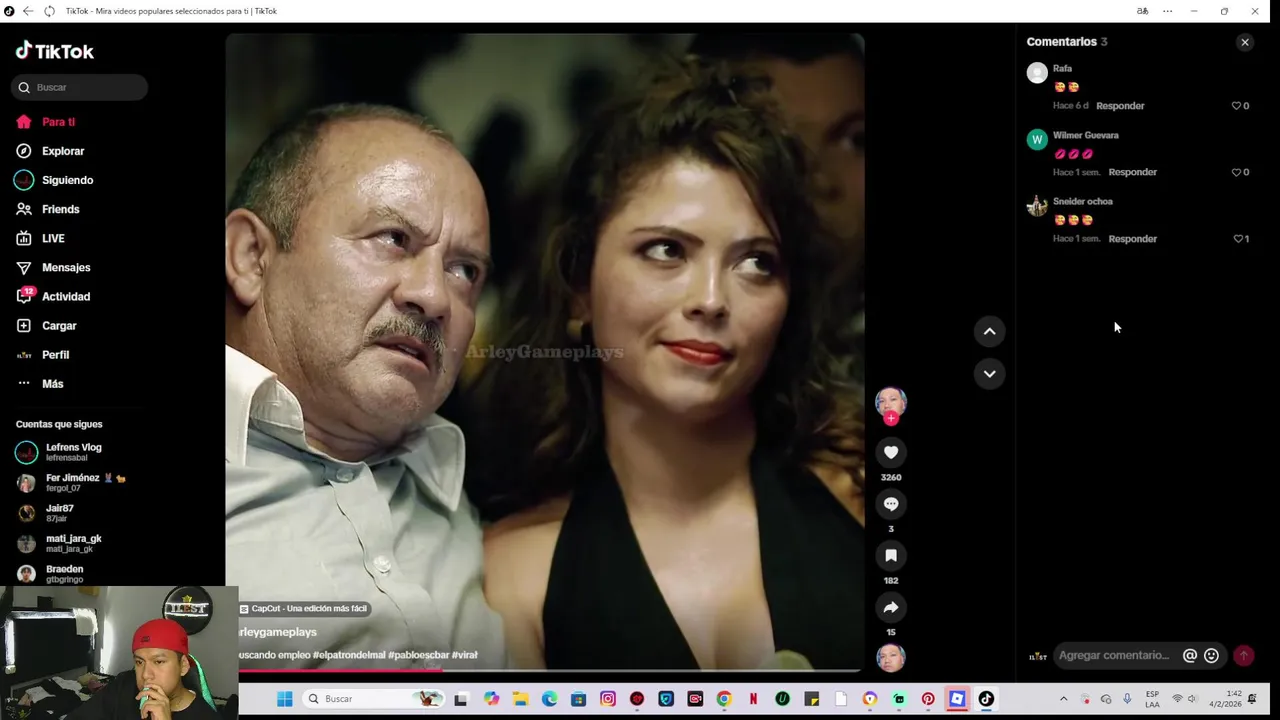Open Google Chrome from the taskbar
Screen dimensions: 1280x720
724,699
